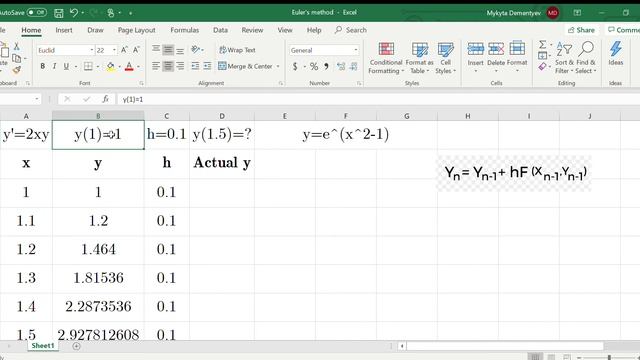
Task: Click the zoom slider in status bar
Action: point(609,357)
